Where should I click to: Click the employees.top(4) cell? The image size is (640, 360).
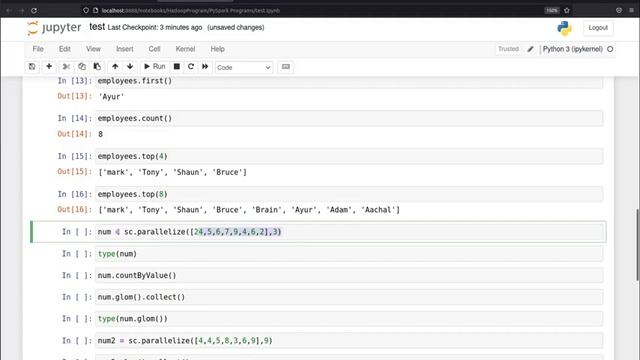click(x=349, y=156)
